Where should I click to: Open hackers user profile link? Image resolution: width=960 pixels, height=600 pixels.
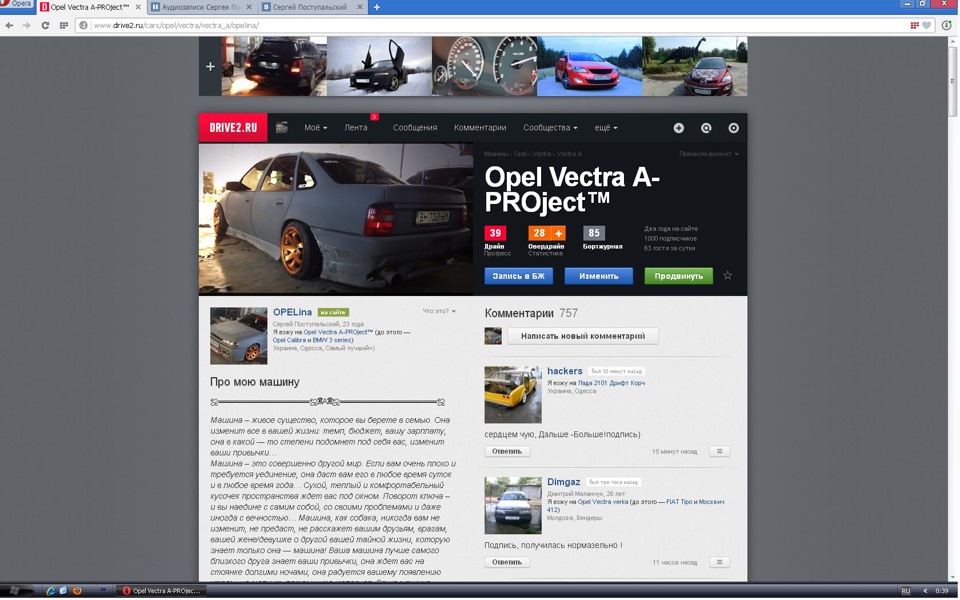click(564, 371)
